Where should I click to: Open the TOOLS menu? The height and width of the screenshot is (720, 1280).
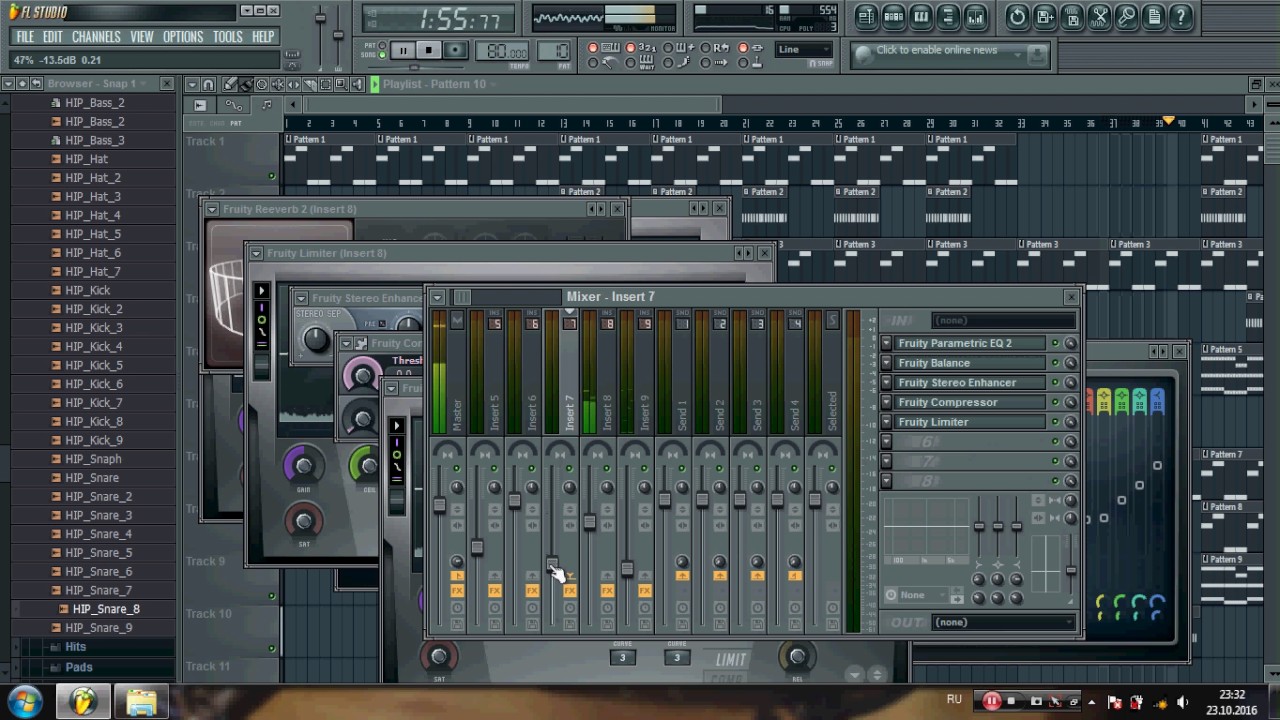click(x=227, y=36)
